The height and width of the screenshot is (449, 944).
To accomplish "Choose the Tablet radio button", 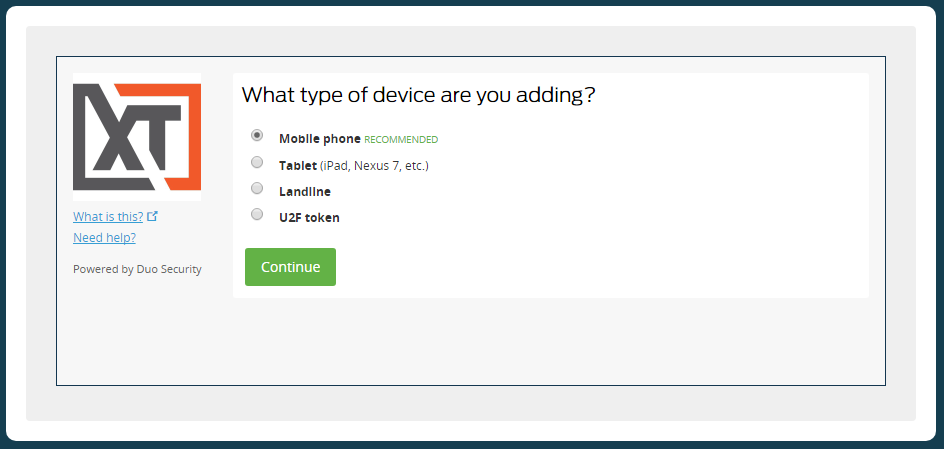I will tap(257, 162).
